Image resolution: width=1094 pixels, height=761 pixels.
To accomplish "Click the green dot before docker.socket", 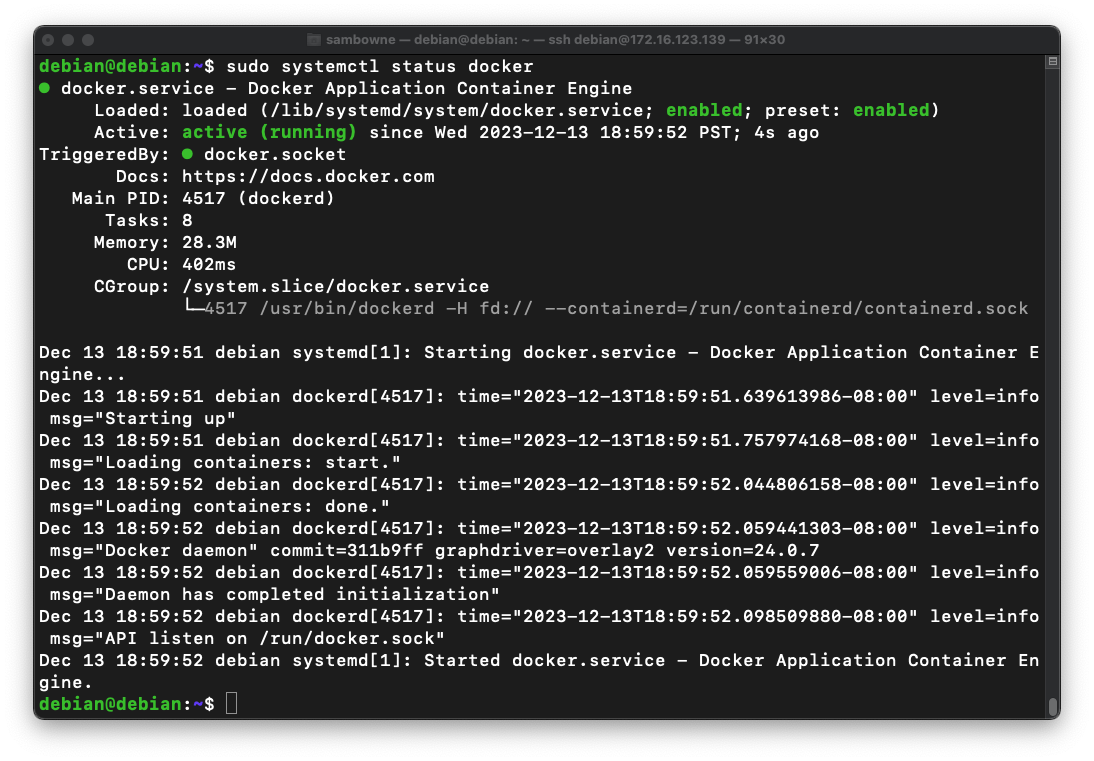I will tap(187, 153).
